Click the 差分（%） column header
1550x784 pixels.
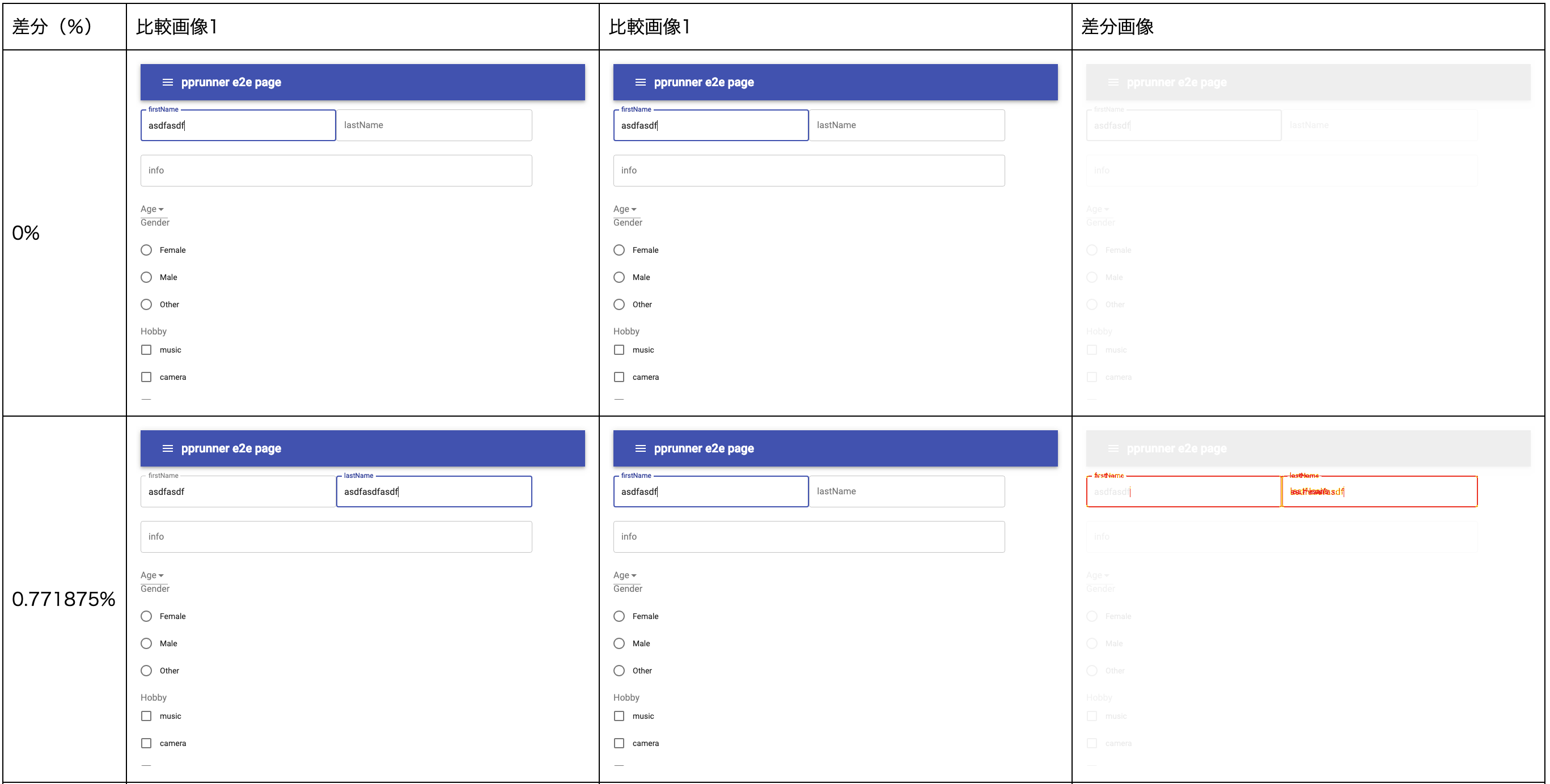point(53,27)
